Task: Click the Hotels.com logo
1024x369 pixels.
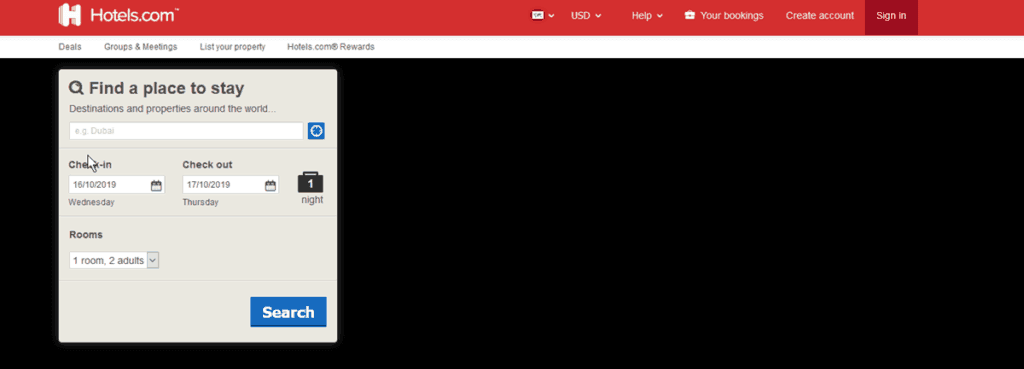Action: coord(118,15)
